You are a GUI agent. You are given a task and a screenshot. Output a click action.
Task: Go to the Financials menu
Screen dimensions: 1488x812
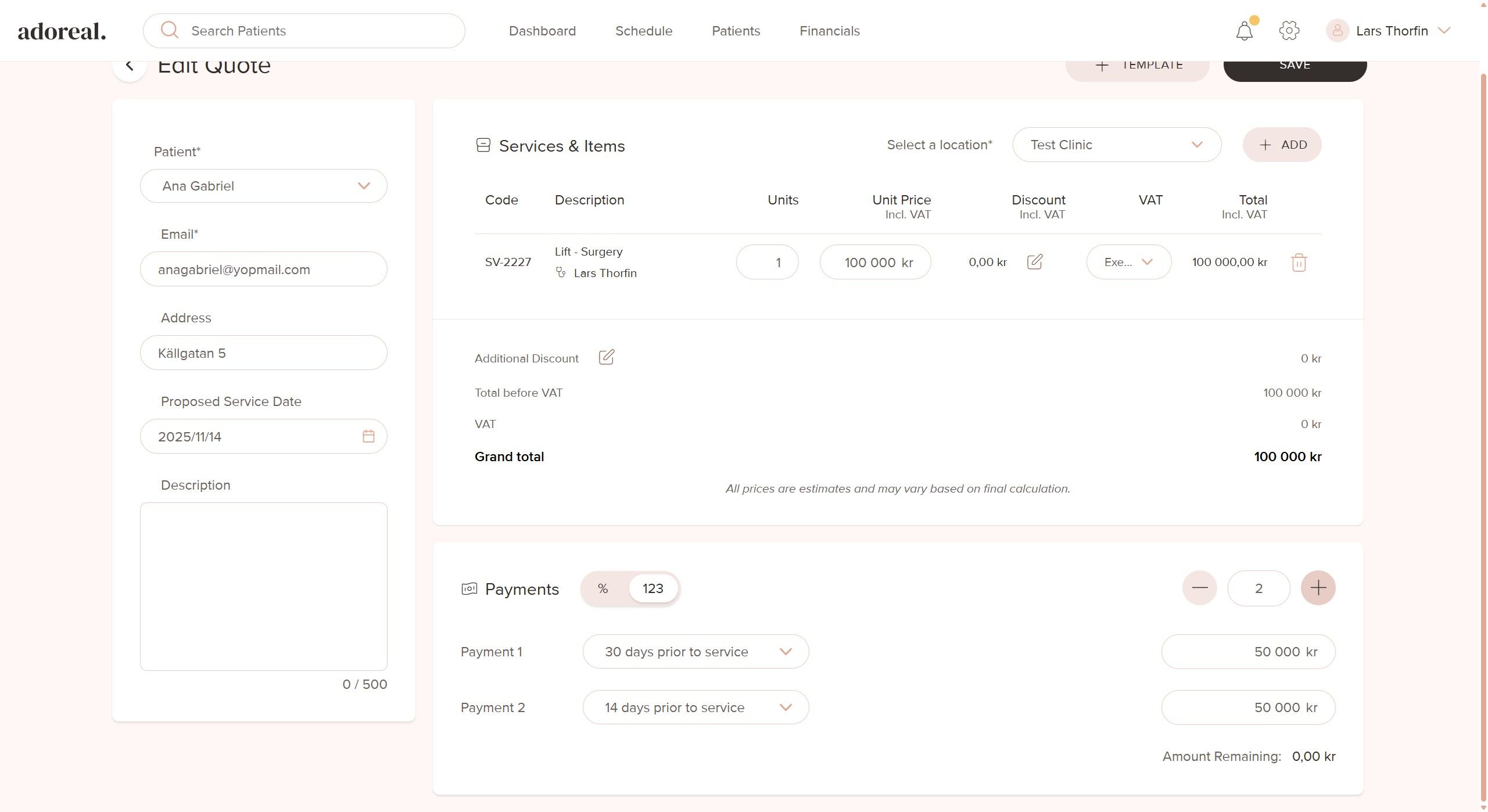[829, 31]
